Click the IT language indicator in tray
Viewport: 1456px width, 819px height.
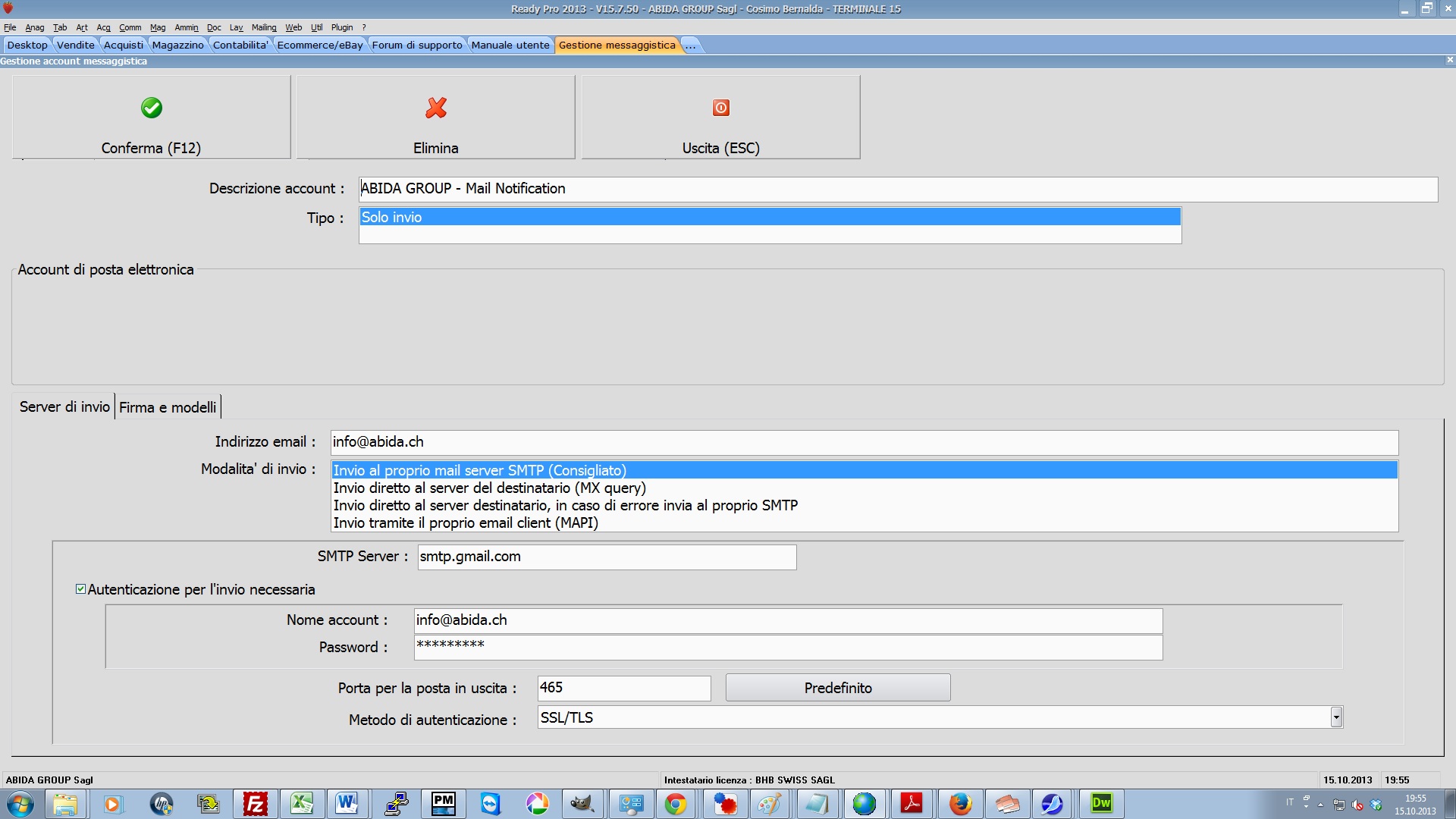pos(1290,802)
